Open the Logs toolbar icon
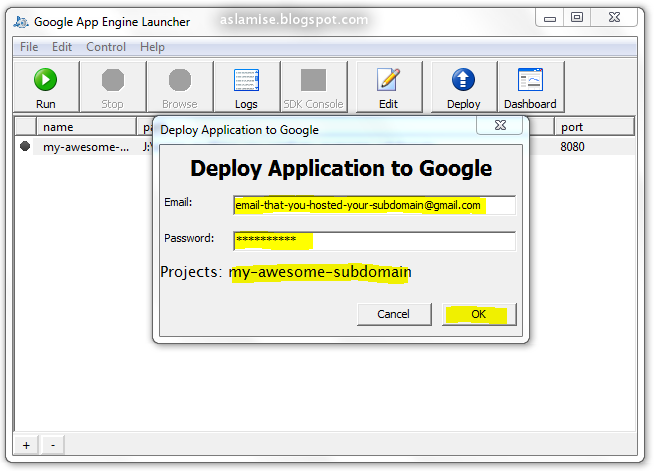654x471 pixels. pos(246,80)
